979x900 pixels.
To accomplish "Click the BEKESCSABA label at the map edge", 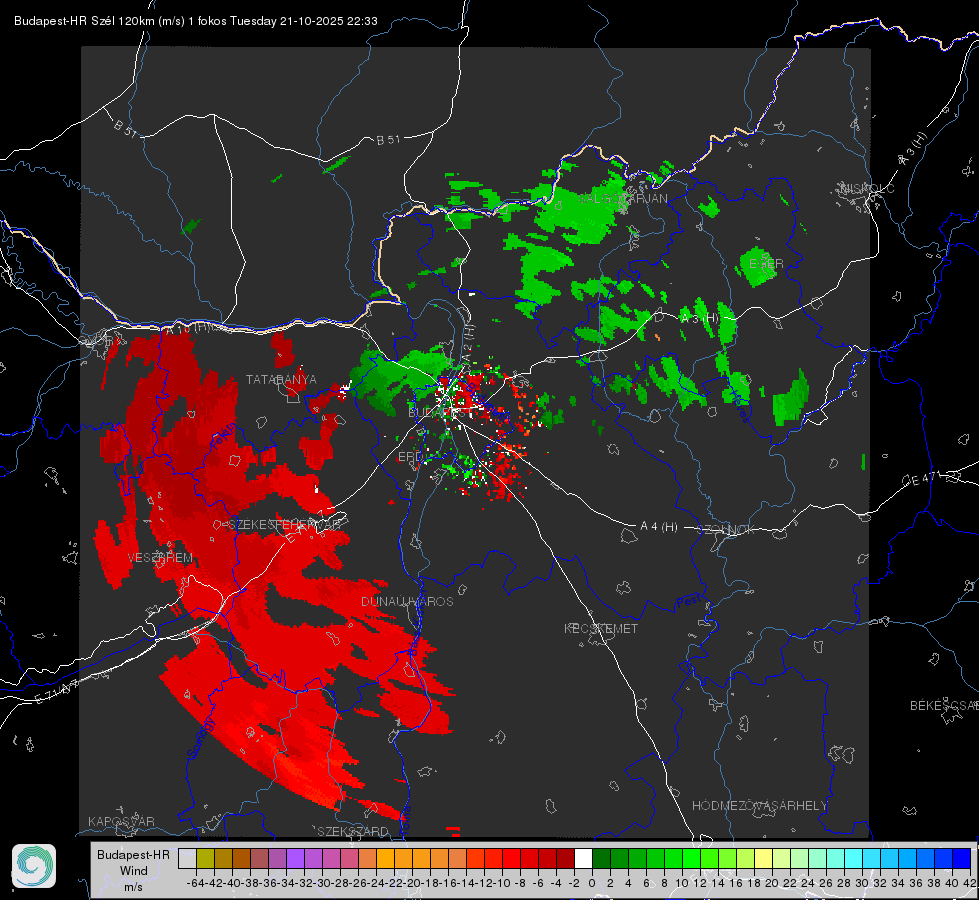I will (944, 706).
